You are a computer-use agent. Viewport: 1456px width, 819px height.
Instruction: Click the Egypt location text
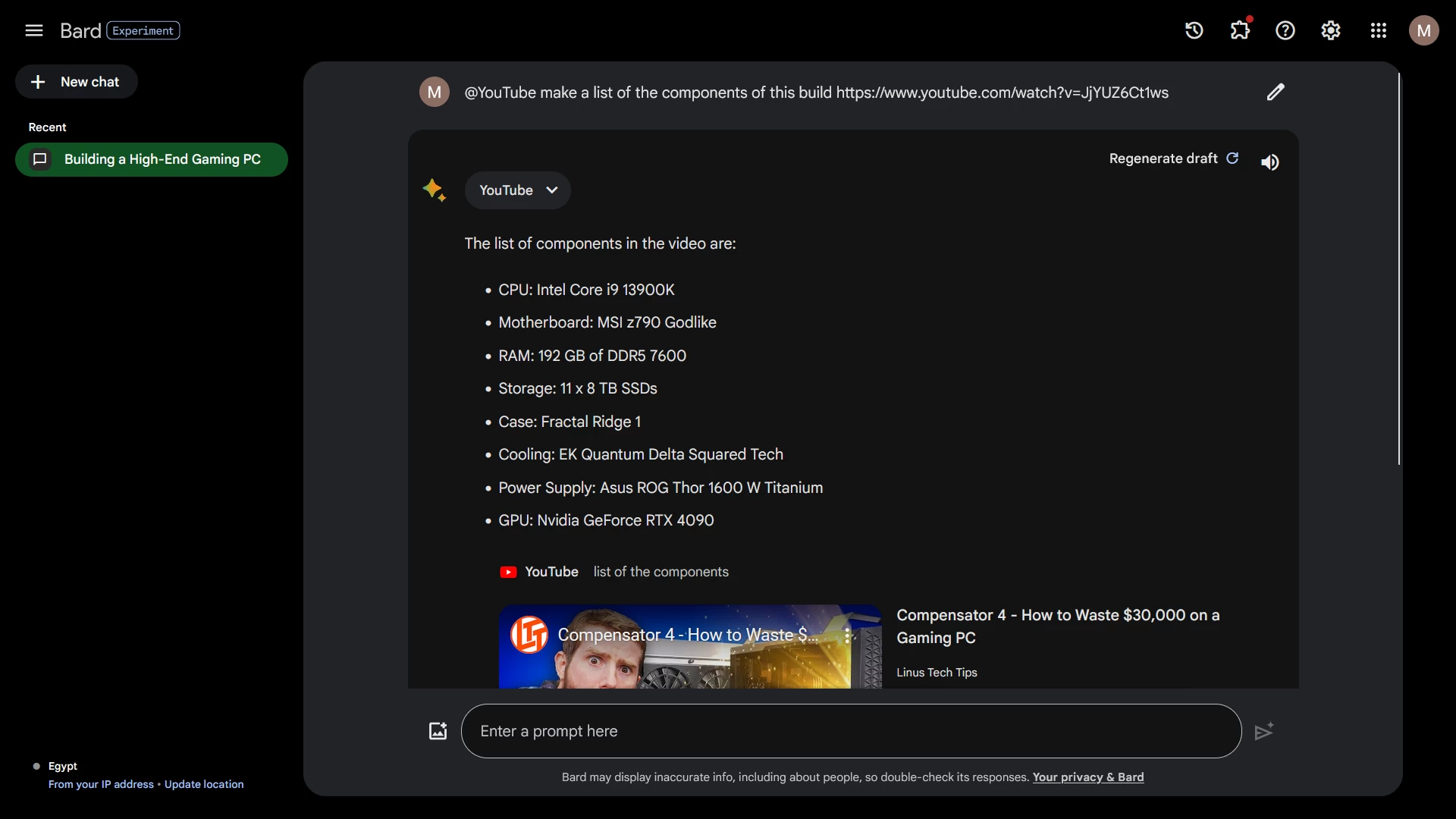[63, 766]
